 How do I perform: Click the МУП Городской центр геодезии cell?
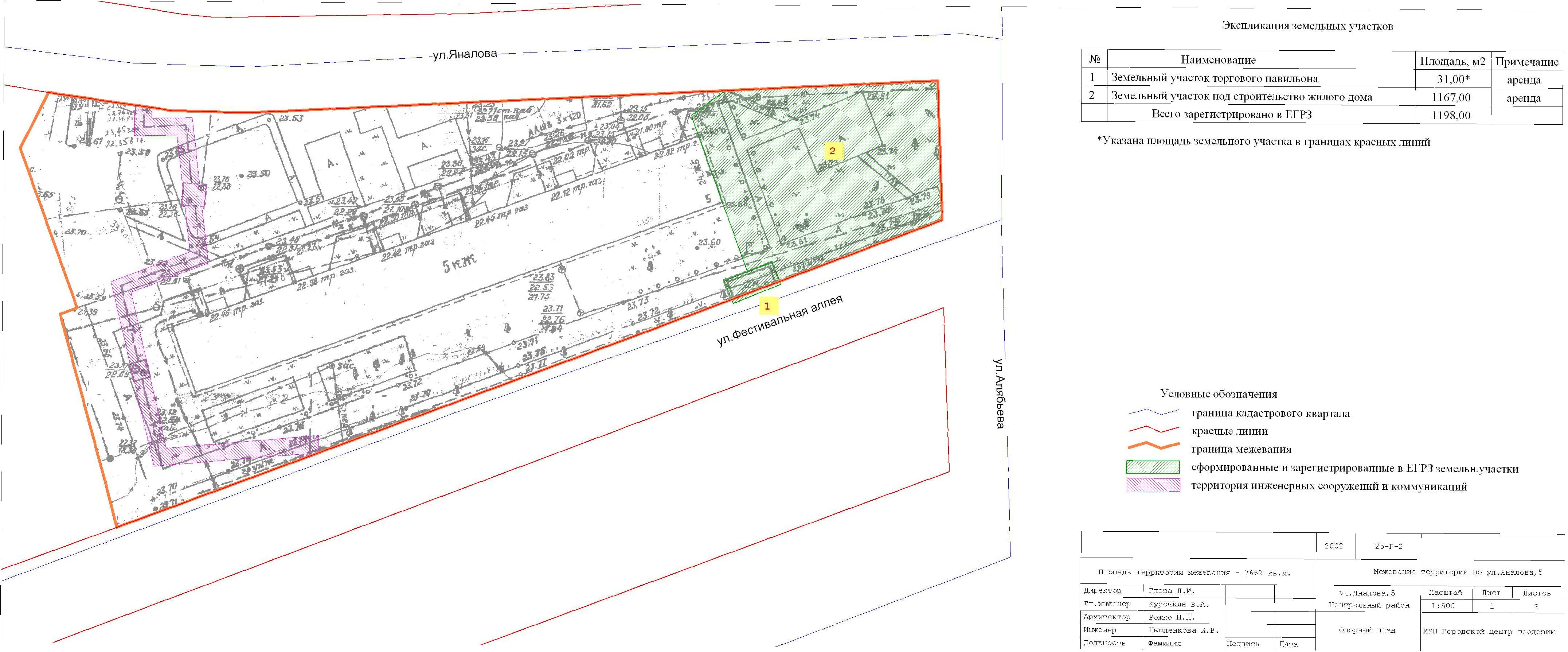click(1488, 631)
